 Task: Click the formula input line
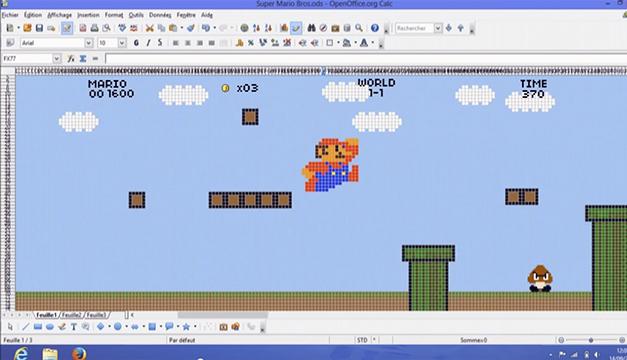click(365, 59)
